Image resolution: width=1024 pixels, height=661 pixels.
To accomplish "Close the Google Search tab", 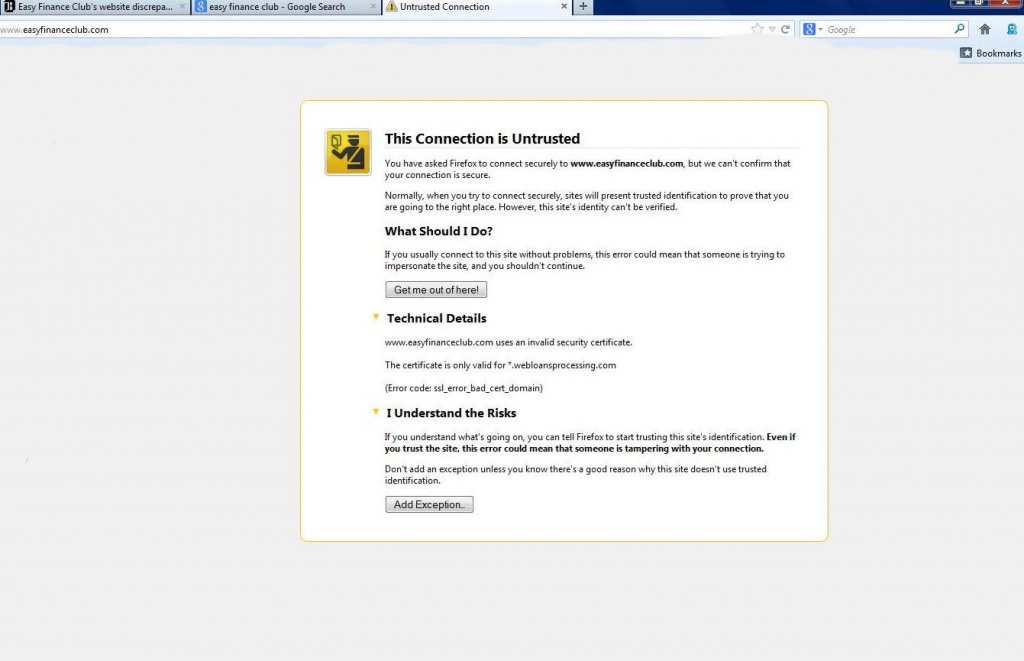I will click(x=375, y=7).
